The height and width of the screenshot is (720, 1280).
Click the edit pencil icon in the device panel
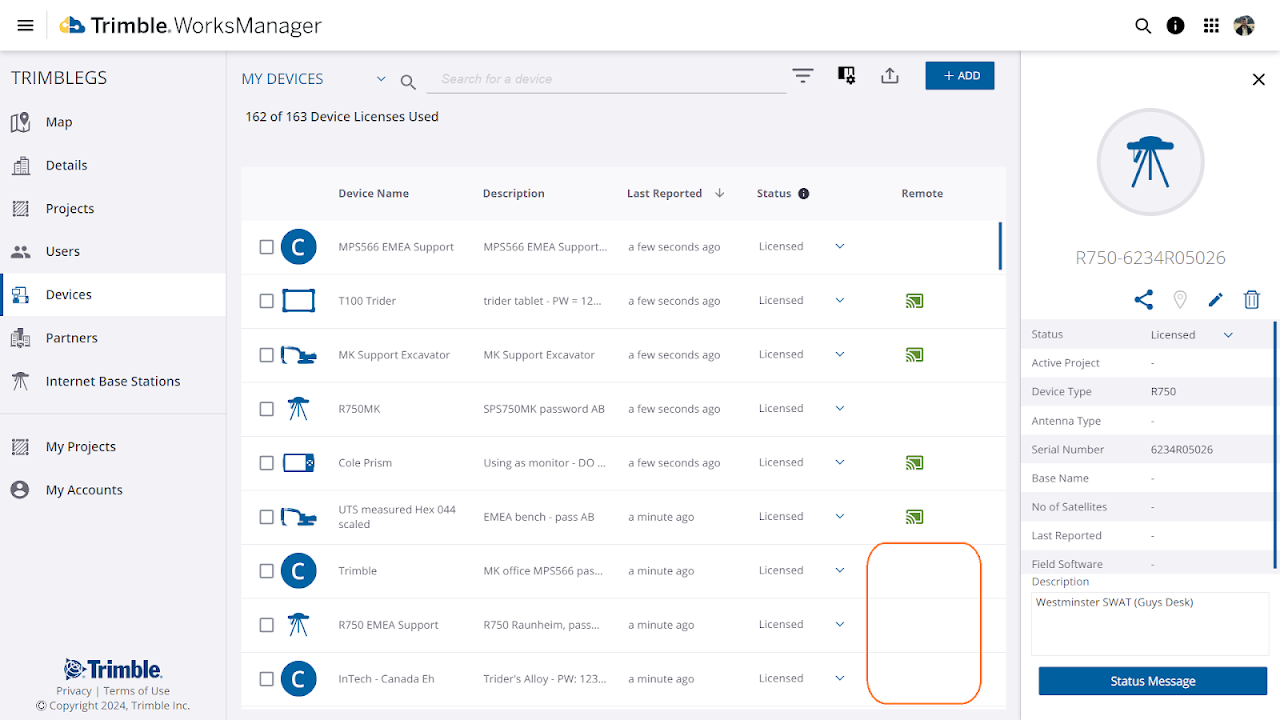pyautogui.click(x=1216, y=299)
